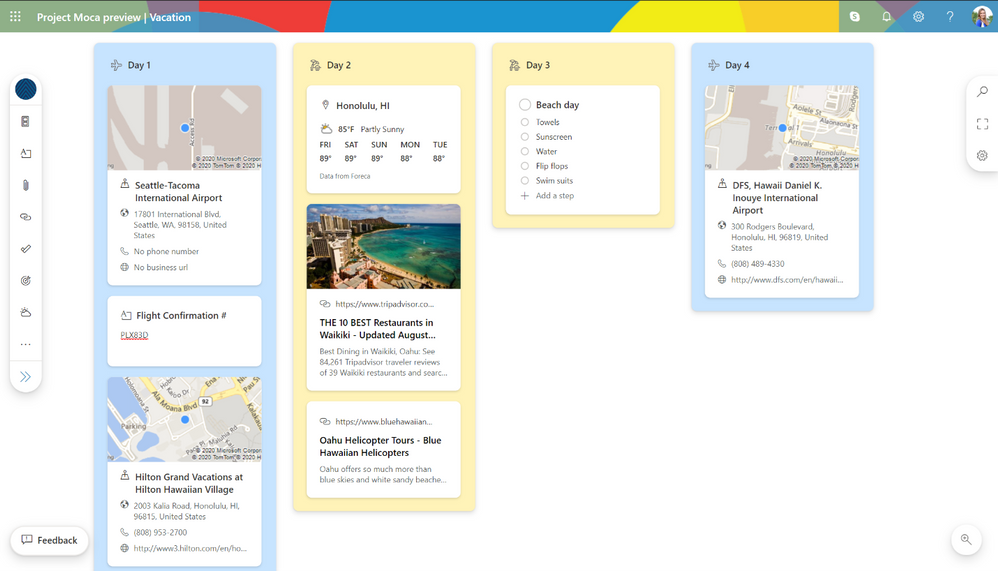Add a weather card from sidebar
The image size is (998, 571).
pyautogui.click(x=25, y=312)
